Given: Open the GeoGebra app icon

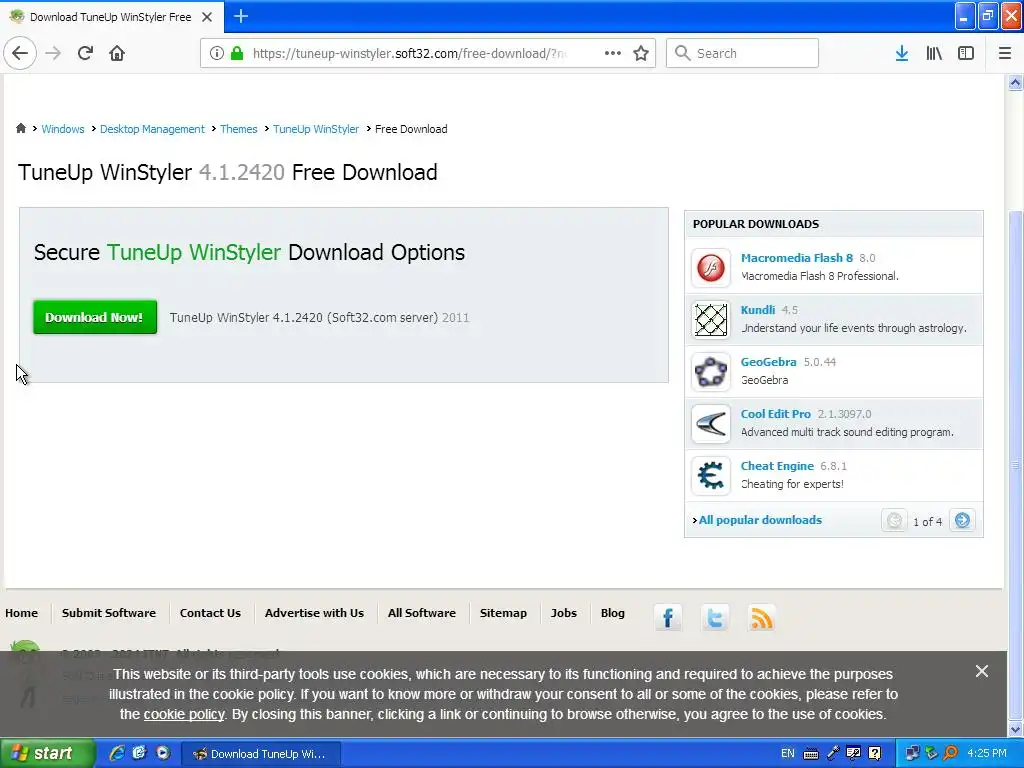Looking at the screenshot, I should point(711,372).
